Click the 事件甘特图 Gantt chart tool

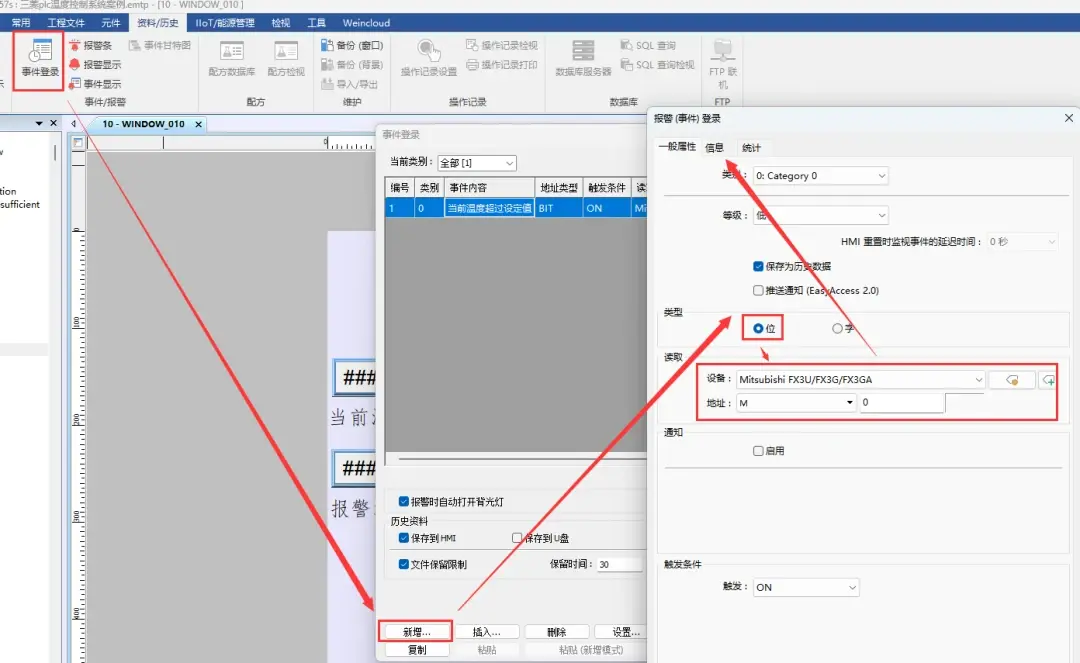point(160,45)
